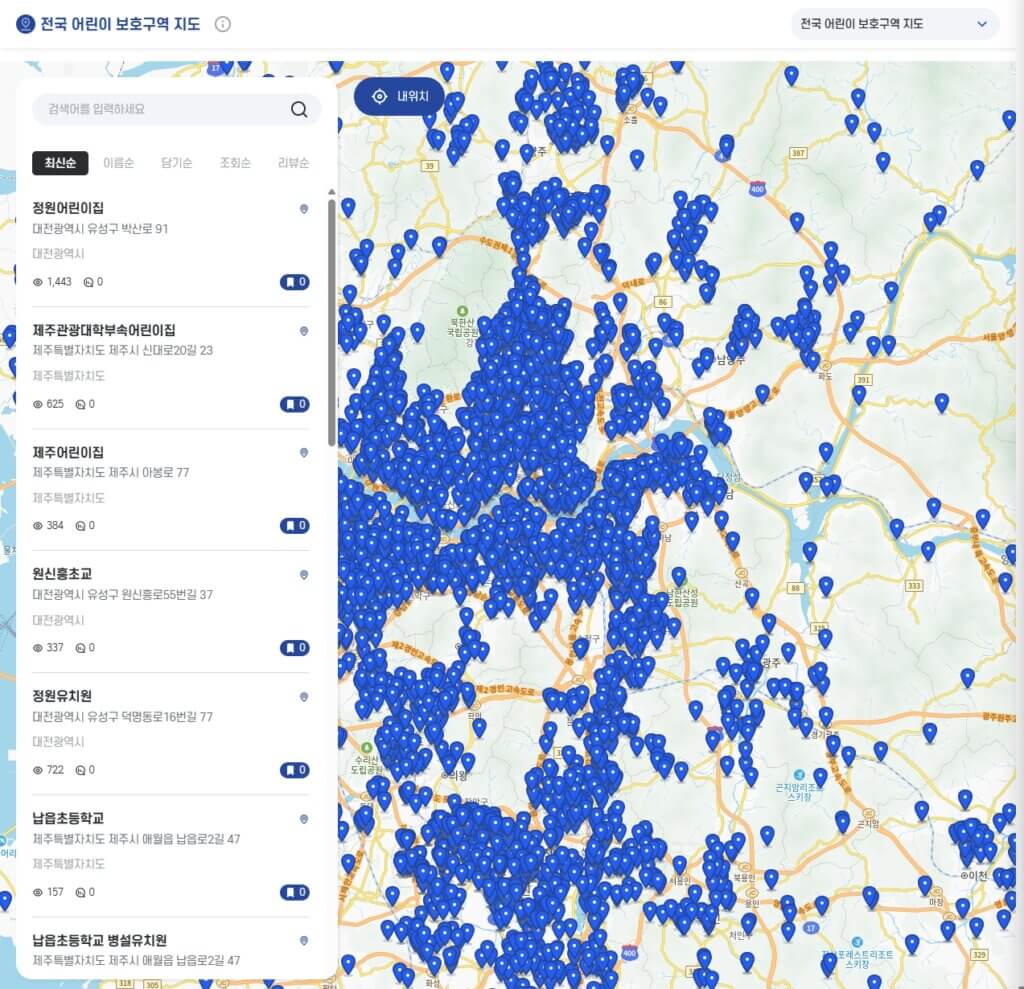
Task: Click the crosshair icon in the 내위치 button
Action: pos(378,97)
